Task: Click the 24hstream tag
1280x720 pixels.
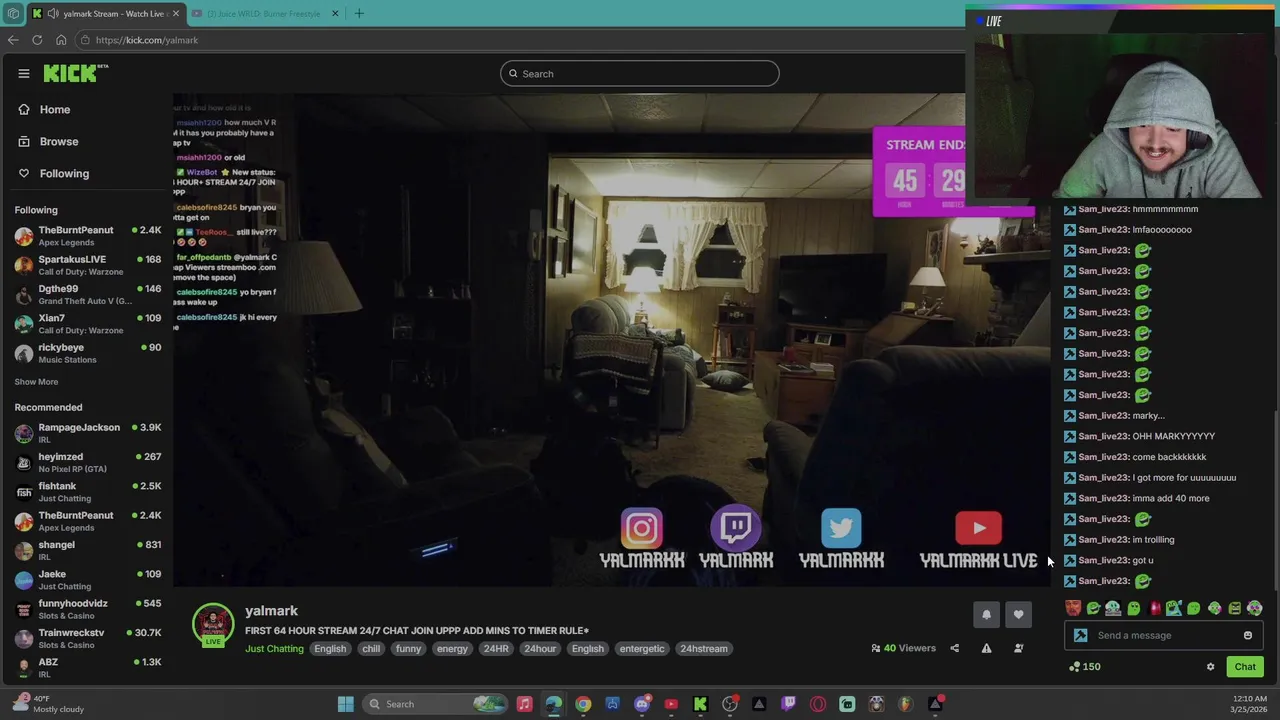Action: (x=704, y=649)
